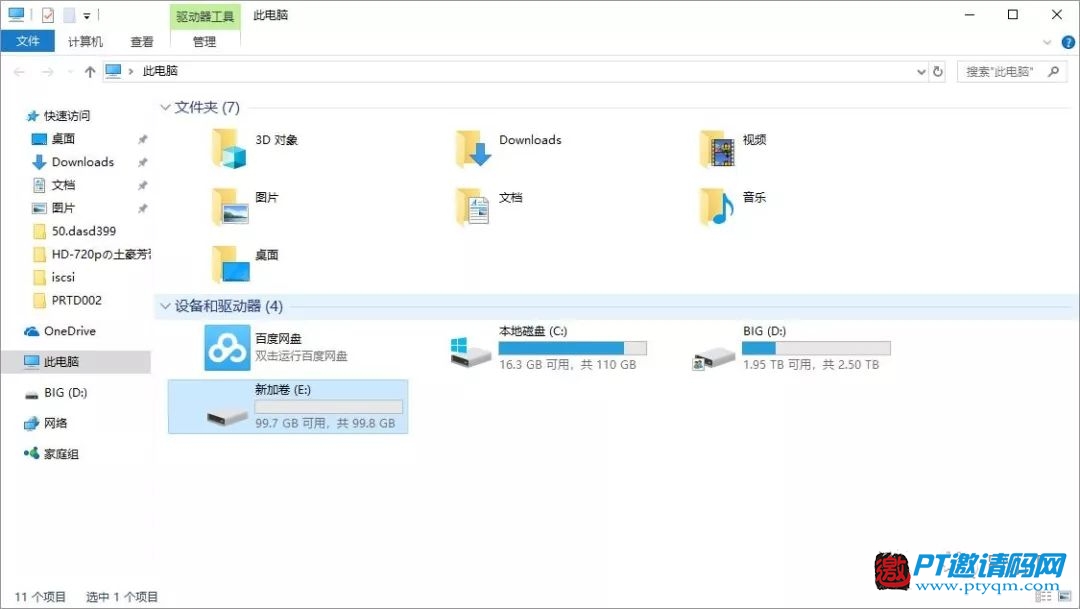The width and height of the screenshot is (1080, 609).
Task: Select 此电脑 in the navigation pane
Action: point(76,362)
